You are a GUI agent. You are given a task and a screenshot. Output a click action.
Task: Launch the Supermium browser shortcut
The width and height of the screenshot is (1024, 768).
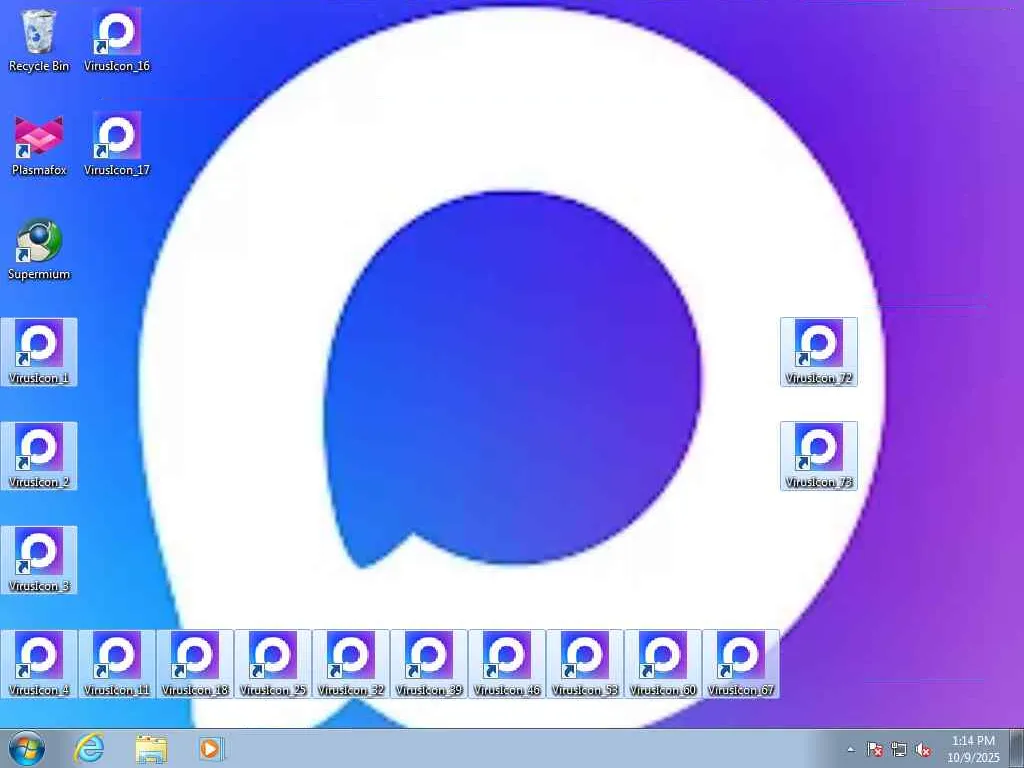click(39, 248)
